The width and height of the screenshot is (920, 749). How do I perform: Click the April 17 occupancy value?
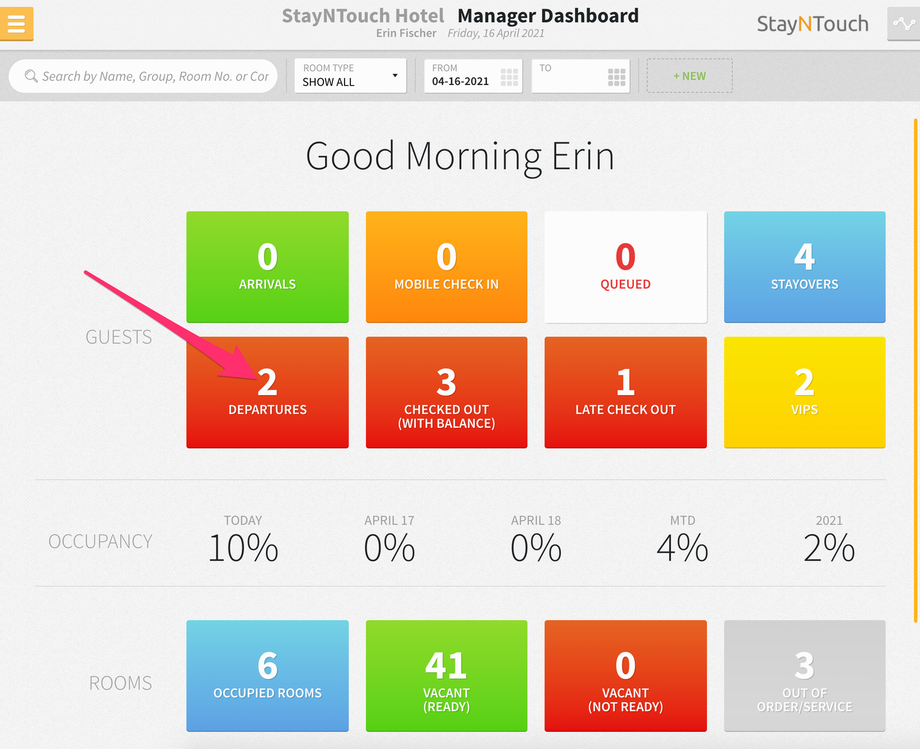(x=389, y=548)
